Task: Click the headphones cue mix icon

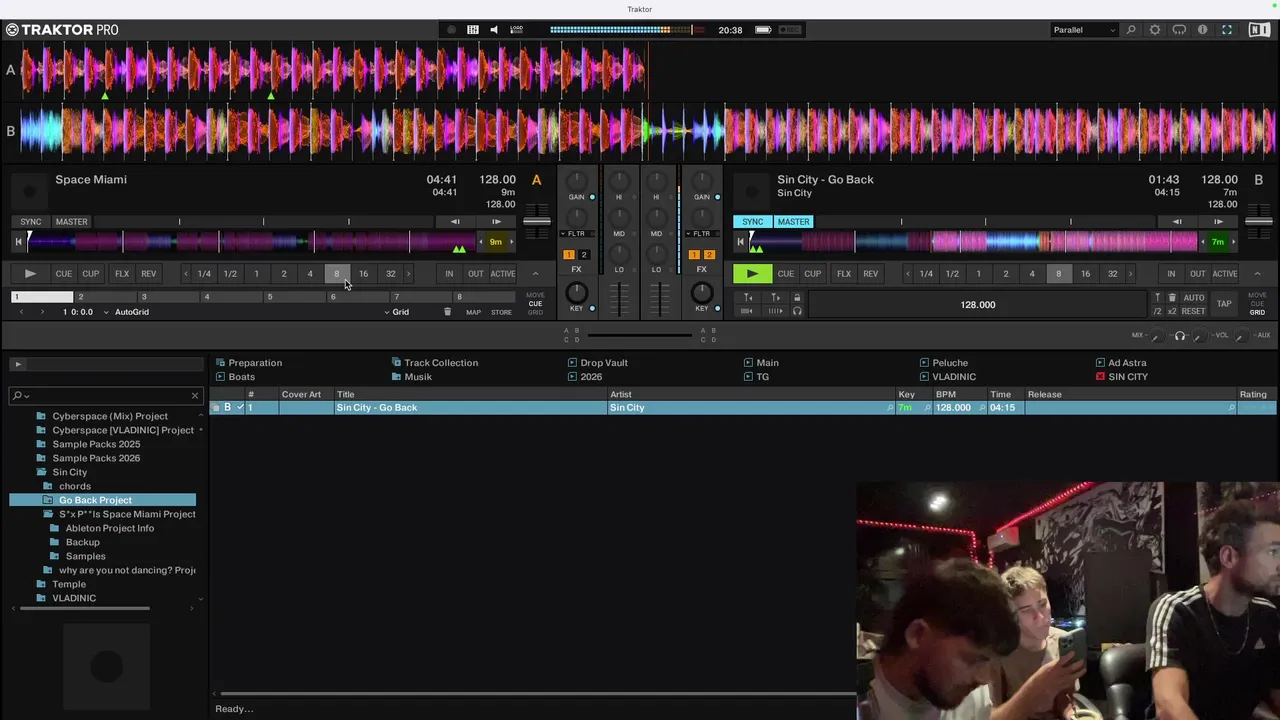Action: tap(1180, 336)
